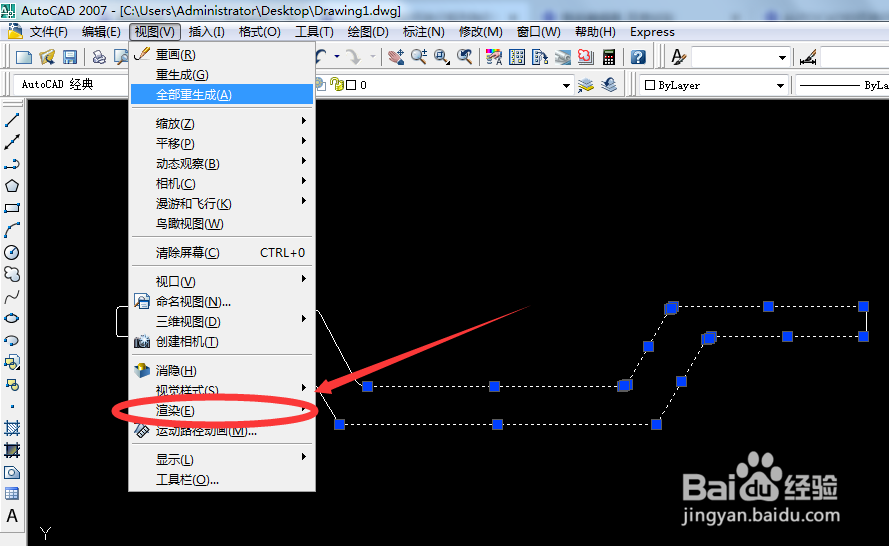
Task: Open the undo history dropdown arrow
Action: click(x=337, y=56)
